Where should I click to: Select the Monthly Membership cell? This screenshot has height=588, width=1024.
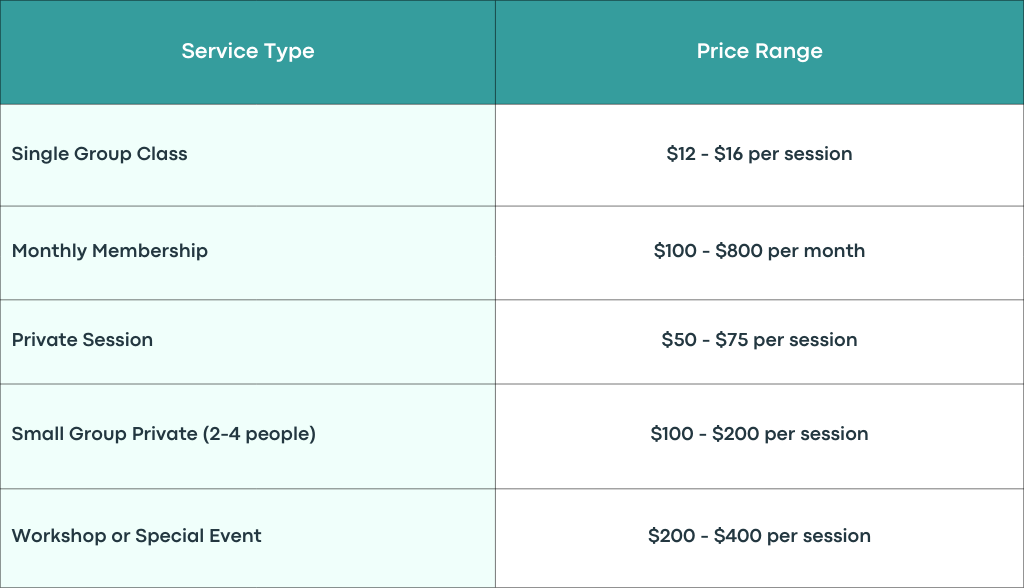click(248, 253)
